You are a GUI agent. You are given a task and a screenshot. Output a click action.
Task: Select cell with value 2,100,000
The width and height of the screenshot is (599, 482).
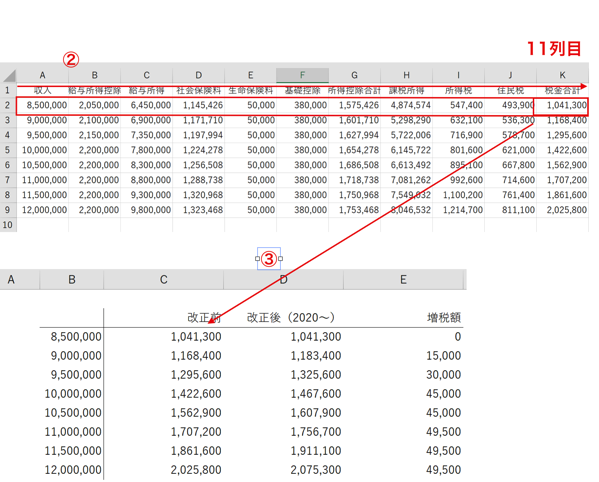(94, 120)
